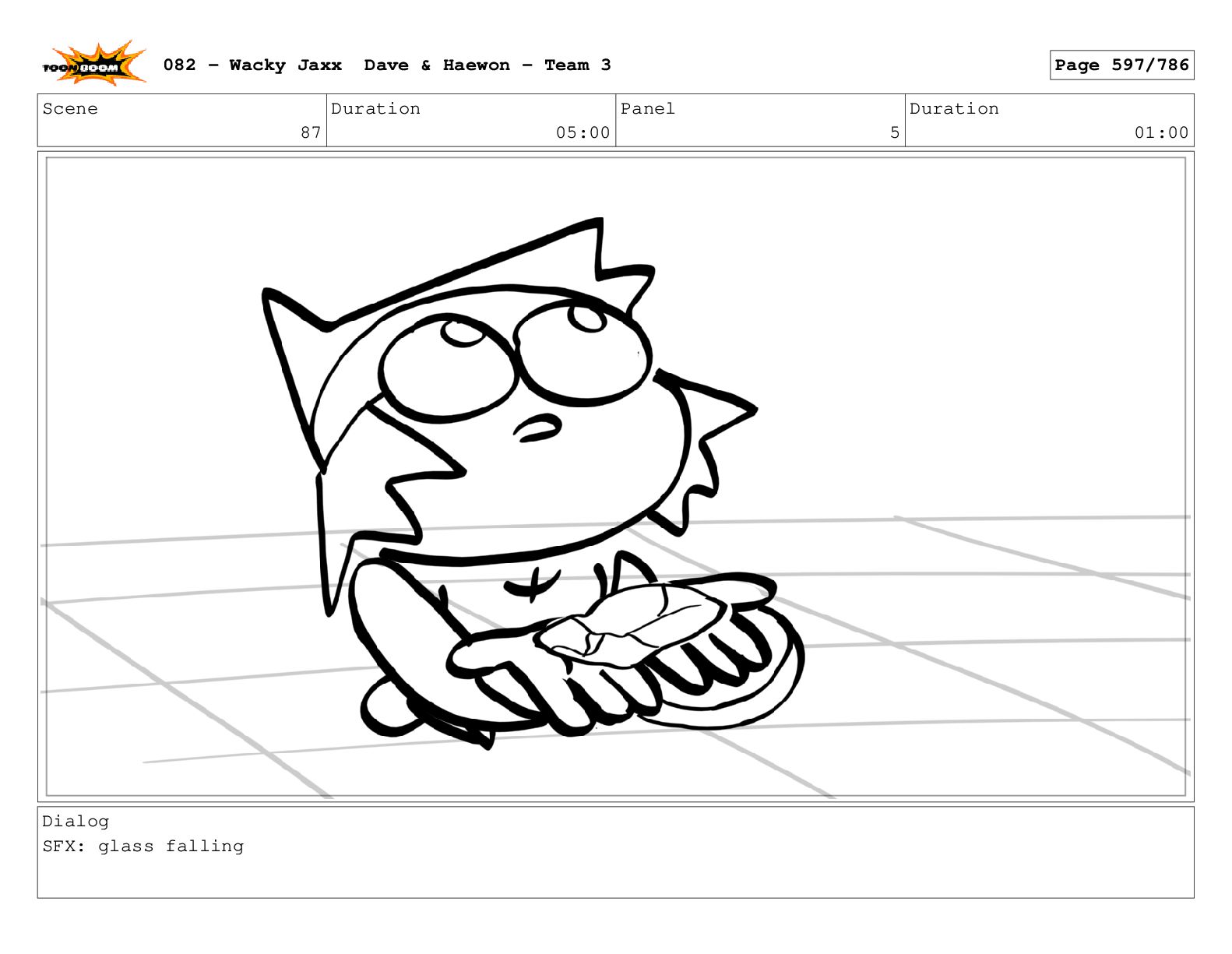
Task: Click the Panel number 5
Action: [895, 132]
